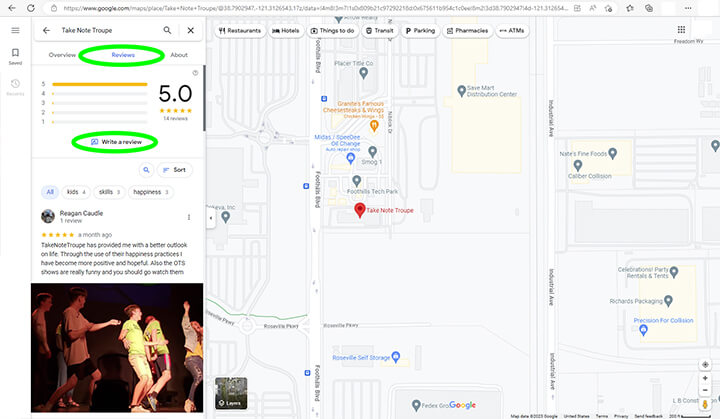This screenshot has height=419, width=720.
Task: Select the Midas / SpeeDee Oil Change pin
Action: pyautogui.click(x=350, y=159)
